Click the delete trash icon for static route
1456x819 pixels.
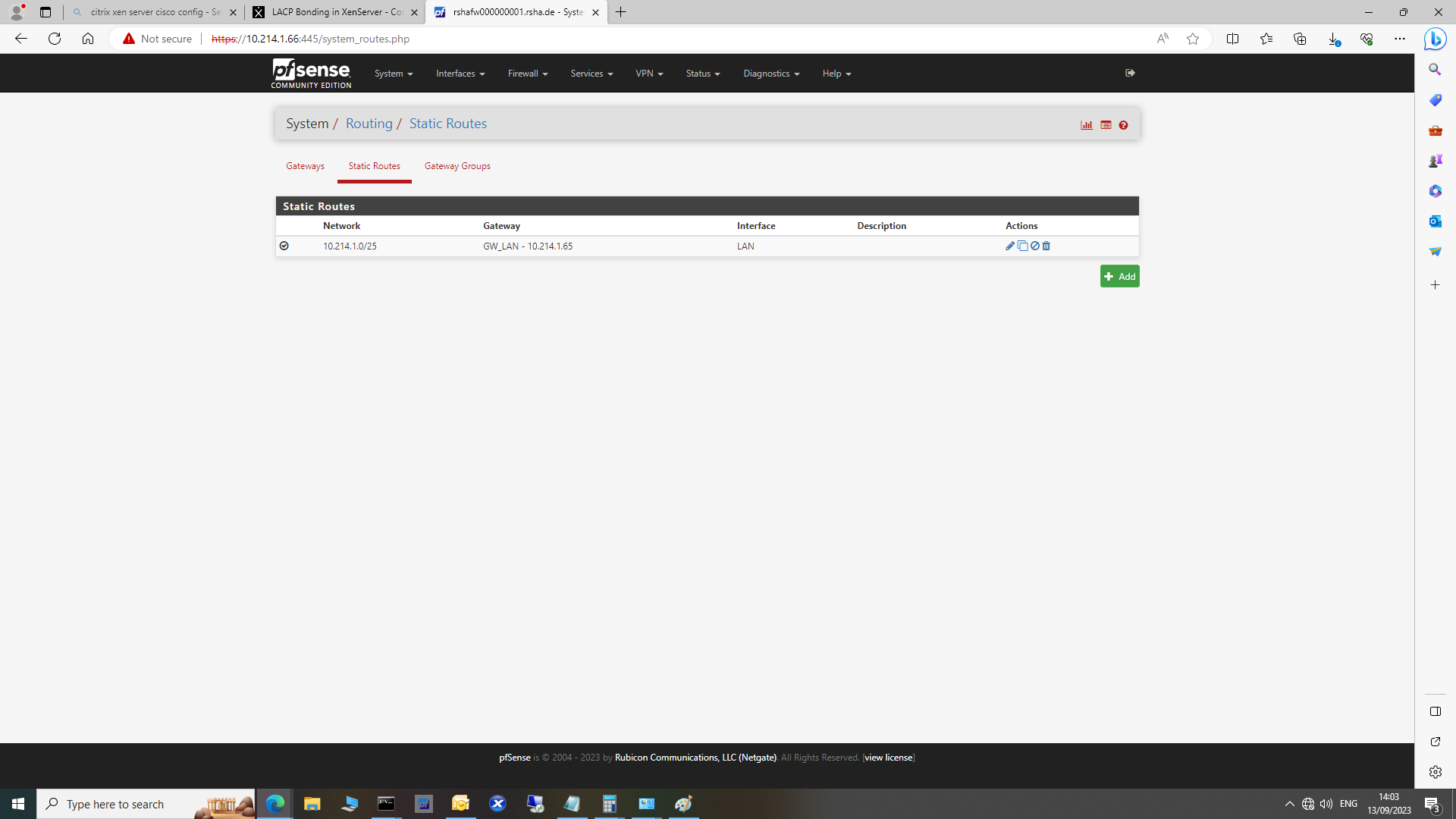[1047, 246]
